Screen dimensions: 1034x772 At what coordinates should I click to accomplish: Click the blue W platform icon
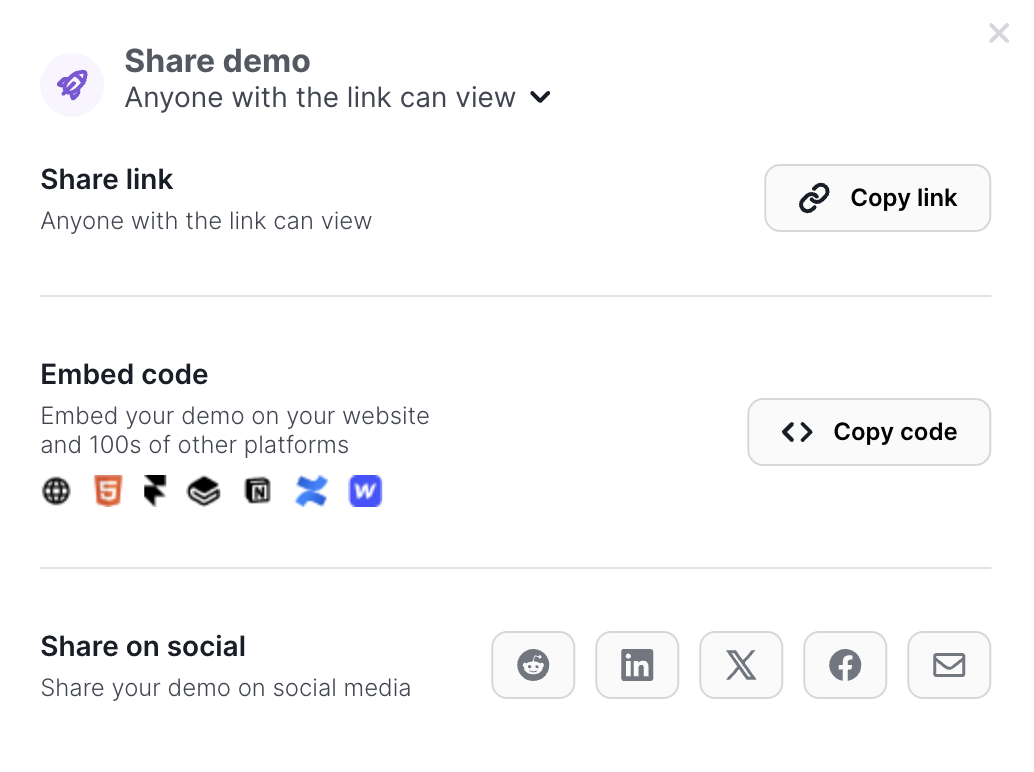[x=365, y=491]
